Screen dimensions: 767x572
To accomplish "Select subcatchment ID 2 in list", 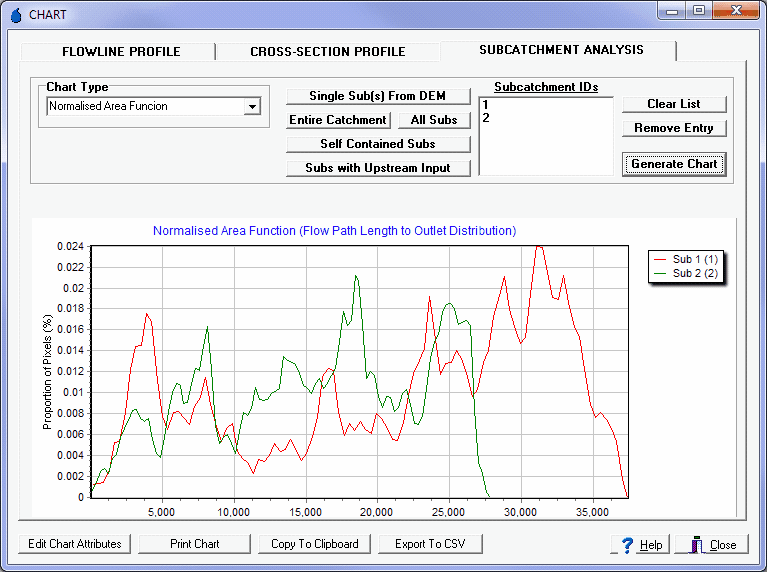I will point(486,118).
